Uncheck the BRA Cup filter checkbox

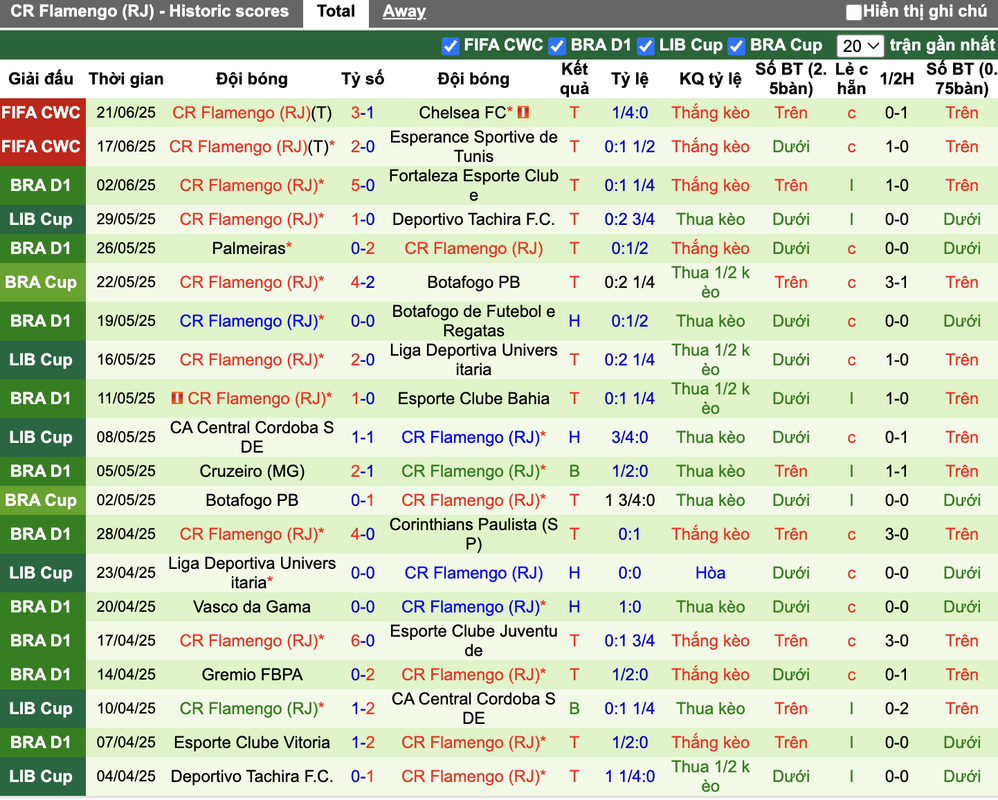tap(736, 46)
